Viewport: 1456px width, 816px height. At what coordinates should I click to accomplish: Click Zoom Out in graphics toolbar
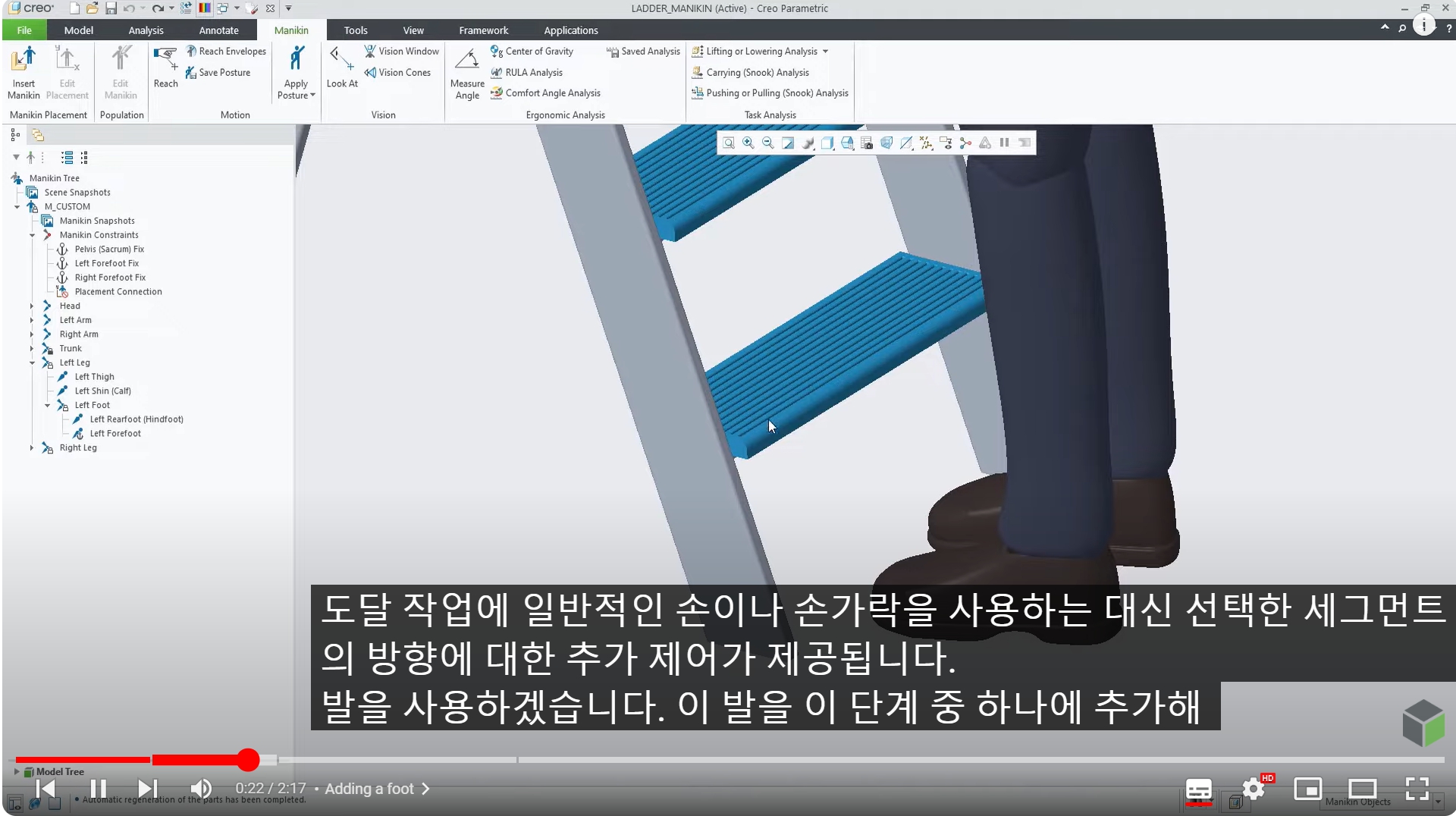coord(767,143)
